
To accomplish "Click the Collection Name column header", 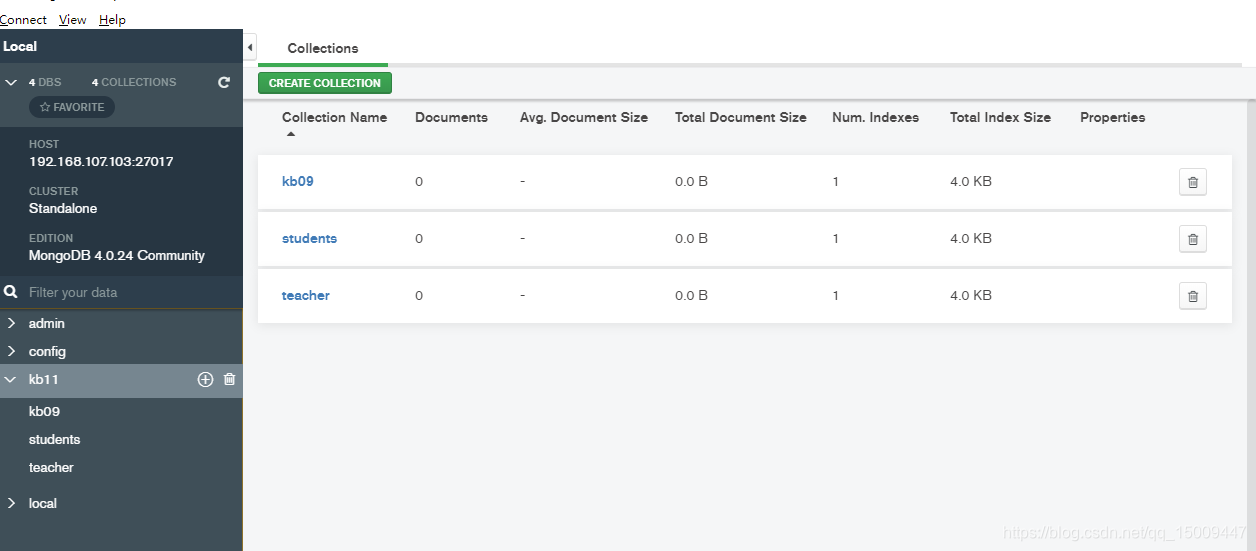I will 334,117.
